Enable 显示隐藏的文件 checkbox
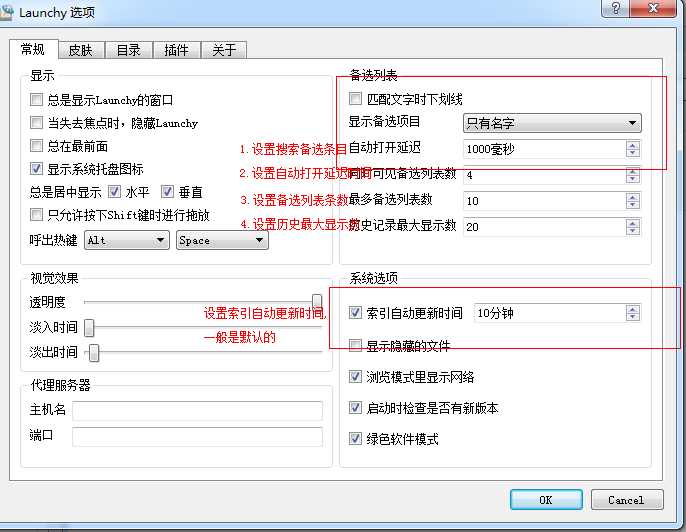This screenshot has width=686, height=532. (355, 346)
